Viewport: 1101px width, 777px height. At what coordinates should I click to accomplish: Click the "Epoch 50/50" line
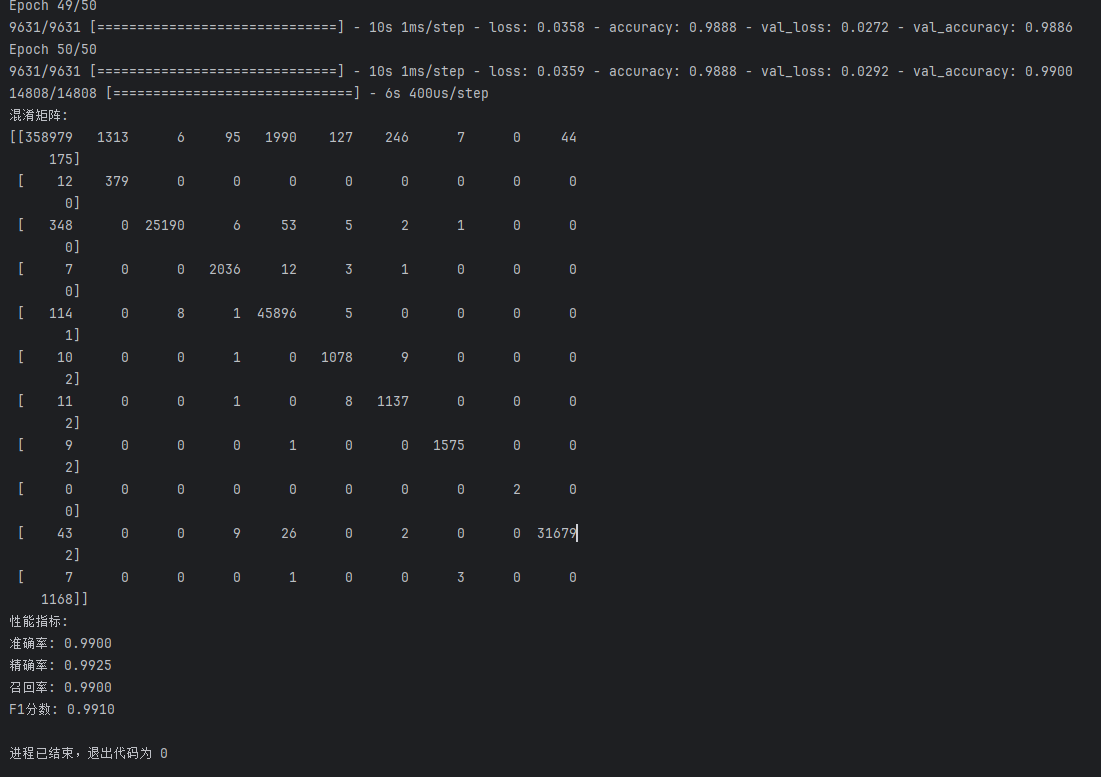click(x=53, y=49)
